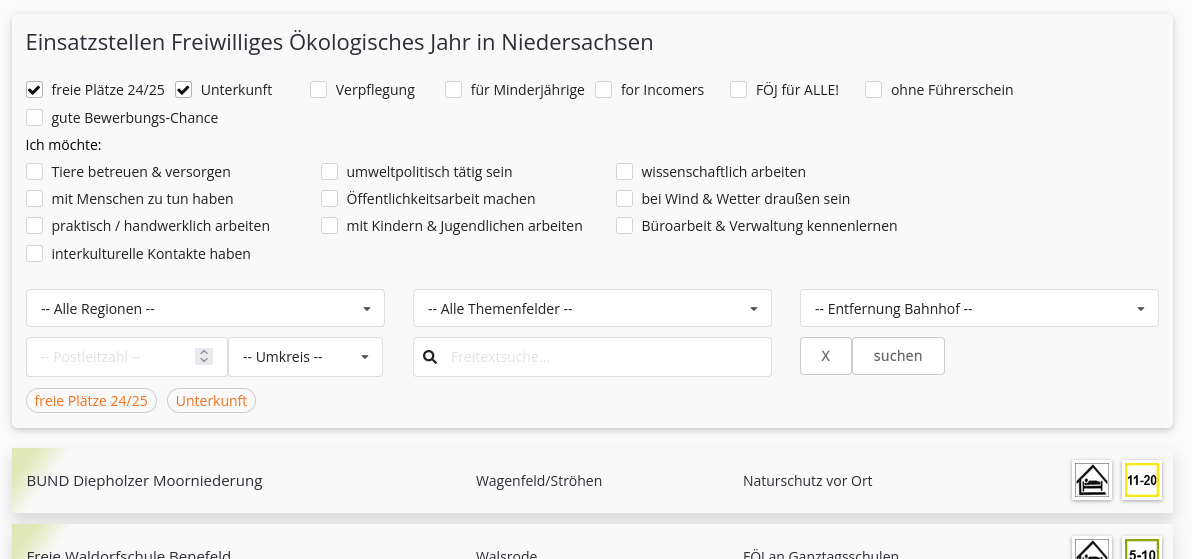Remove the freie Plätze 24/25 filter tag
Screen dimensions: 1192x559
91,401
